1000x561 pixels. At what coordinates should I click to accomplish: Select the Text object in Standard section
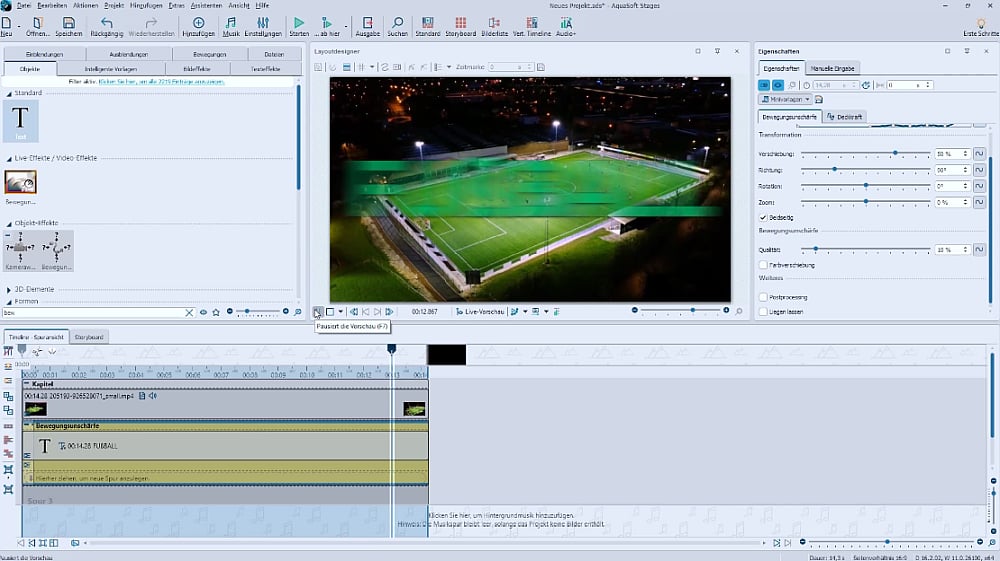(x=20, y=120)
